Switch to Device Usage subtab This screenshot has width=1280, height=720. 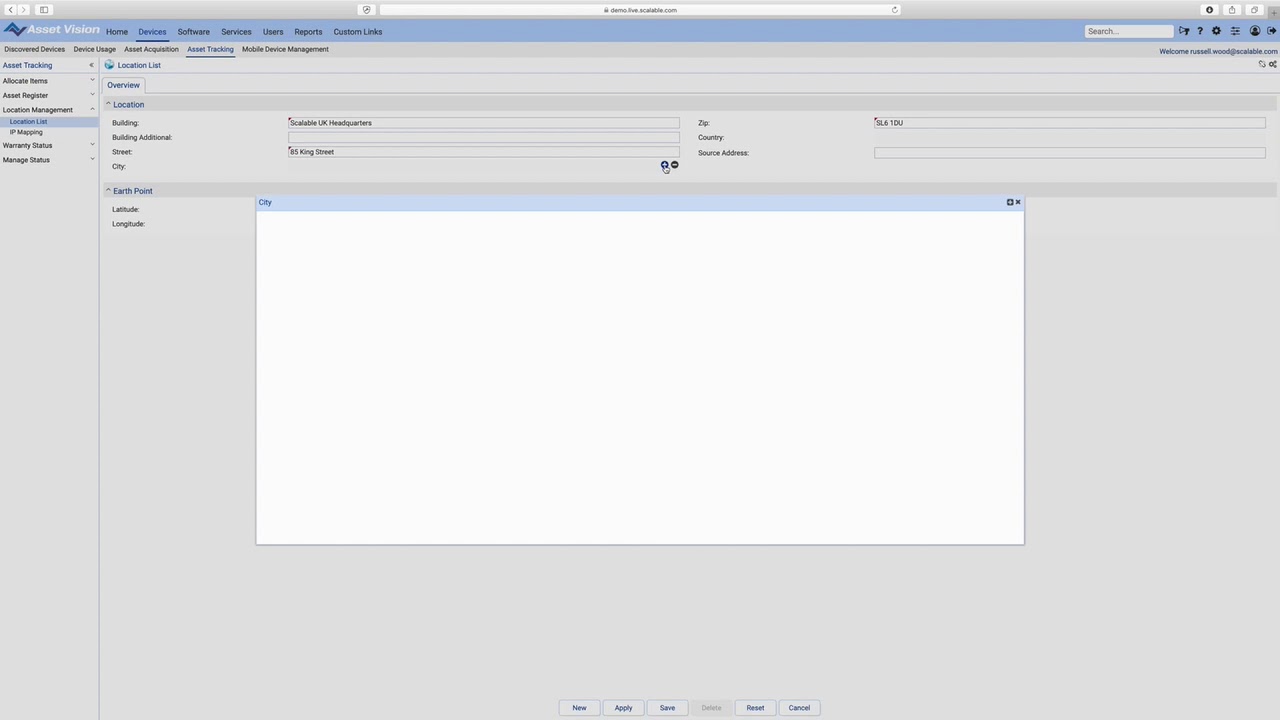pyautogui.click(x=94, y=49)
